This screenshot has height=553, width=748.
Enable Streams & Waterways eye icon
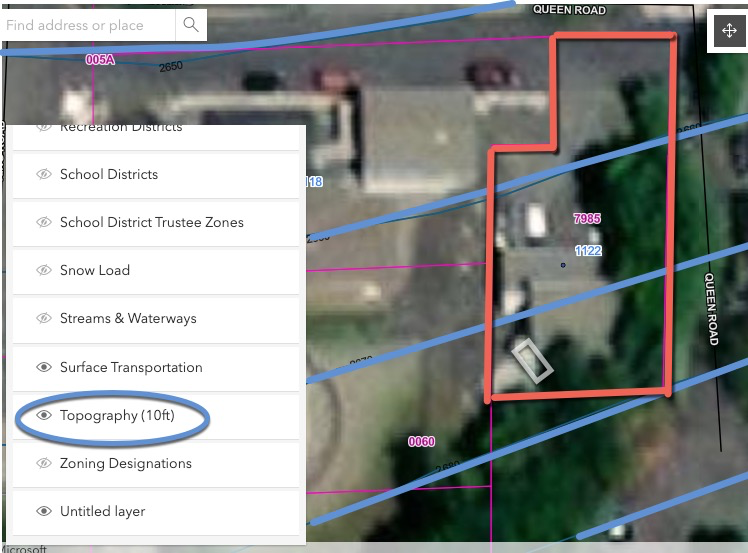44,318
